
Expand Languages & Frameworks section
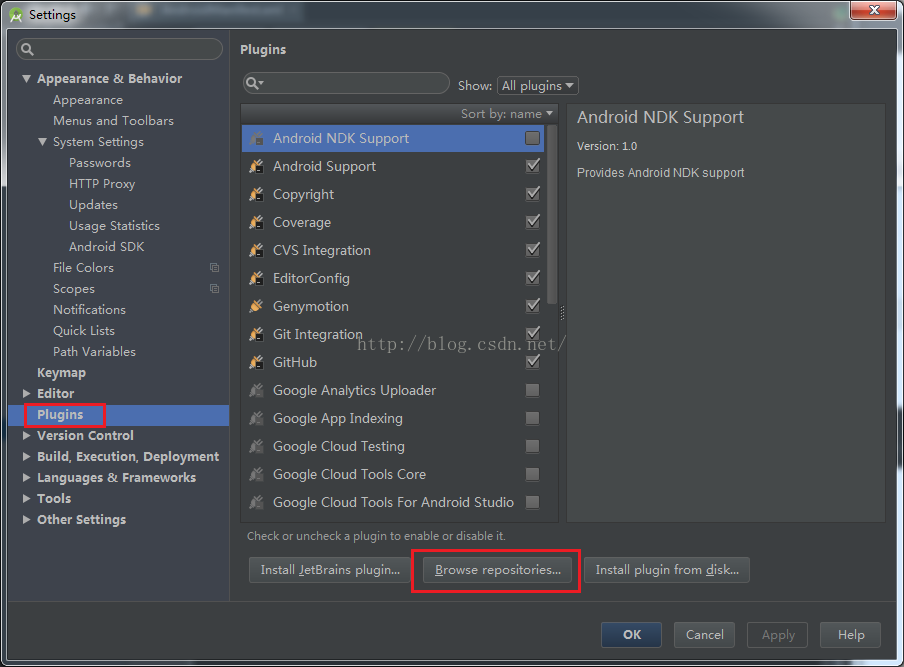(x=26, y=477)
